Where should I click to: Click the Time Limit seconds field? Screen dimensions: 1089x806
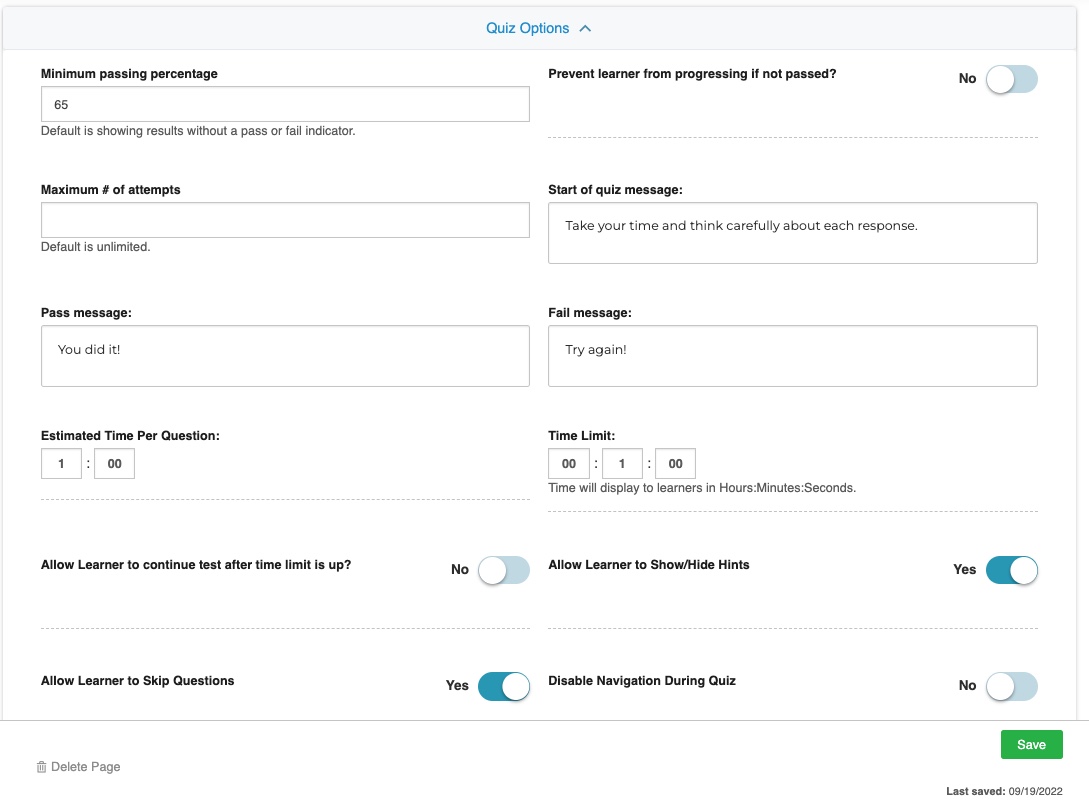674,463
